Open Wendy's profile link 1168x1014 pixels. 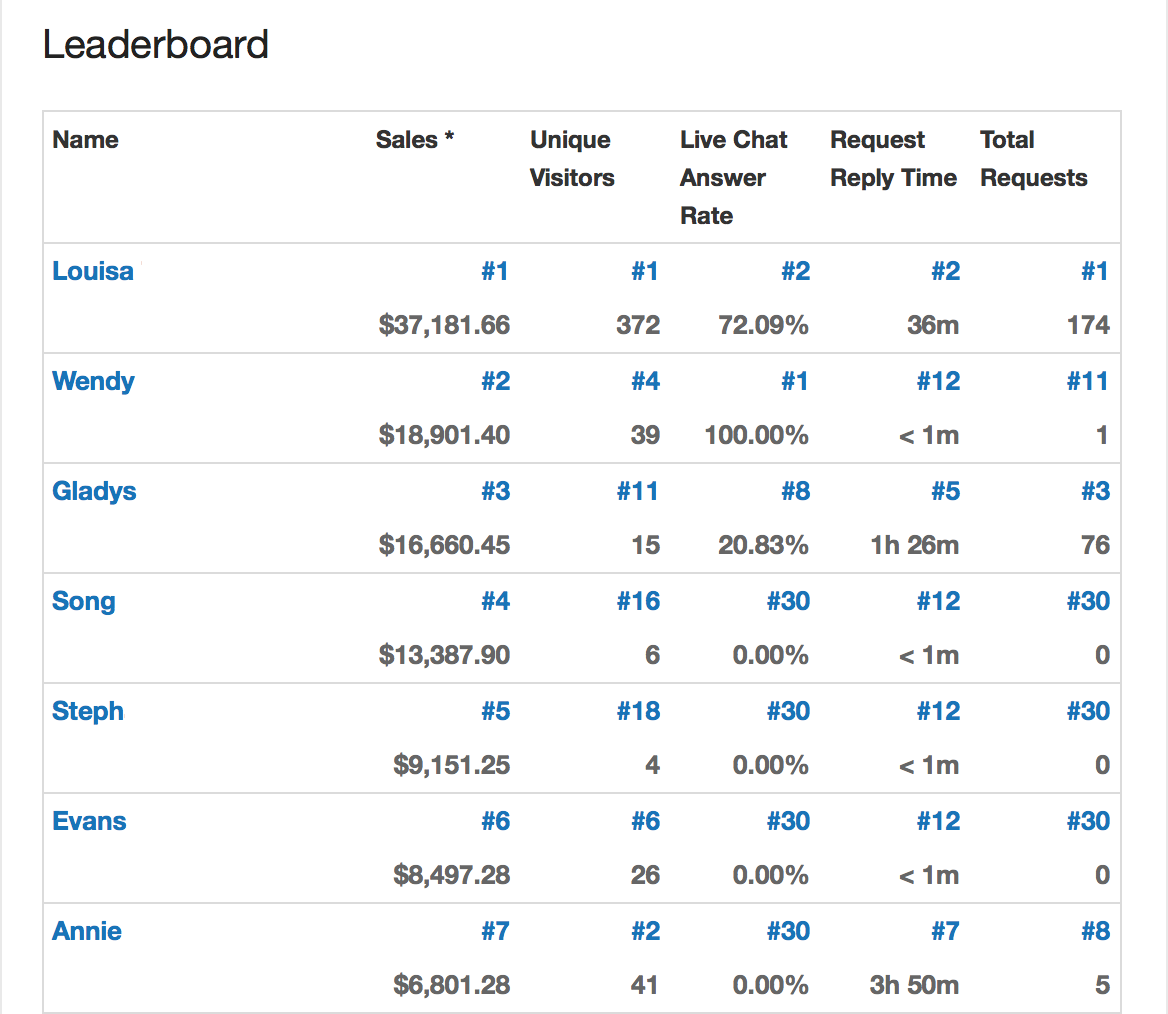point(93,381)
